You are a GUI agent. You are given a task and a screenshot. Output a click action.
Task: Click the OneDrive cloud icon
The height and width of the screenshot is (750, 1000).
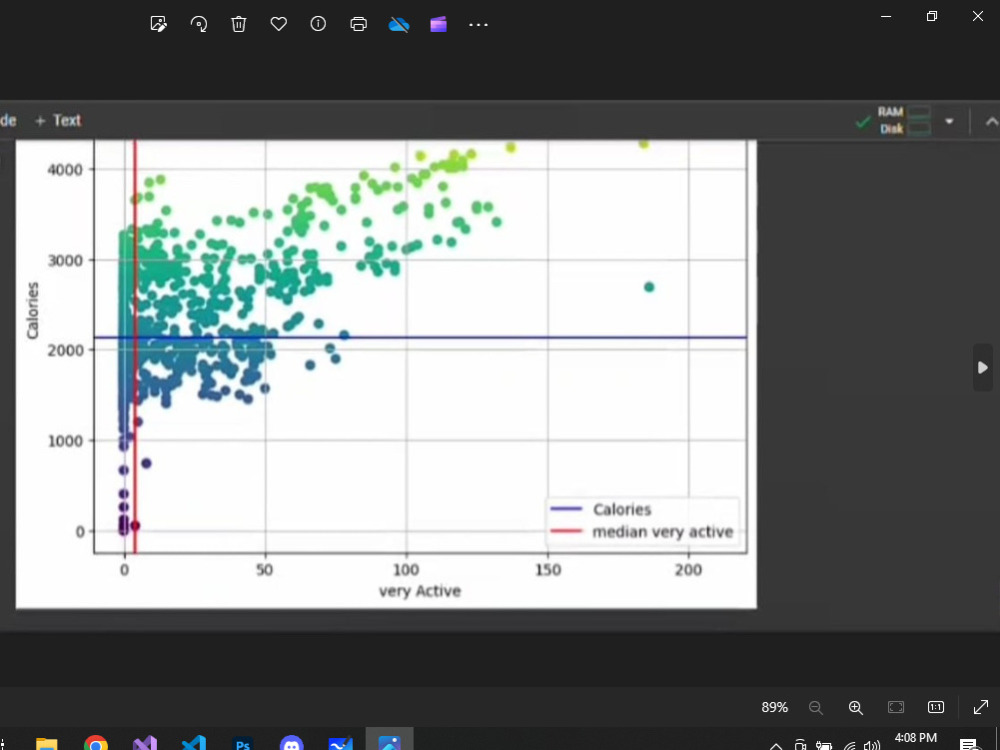pyautogui.click(x=399, y=24)
